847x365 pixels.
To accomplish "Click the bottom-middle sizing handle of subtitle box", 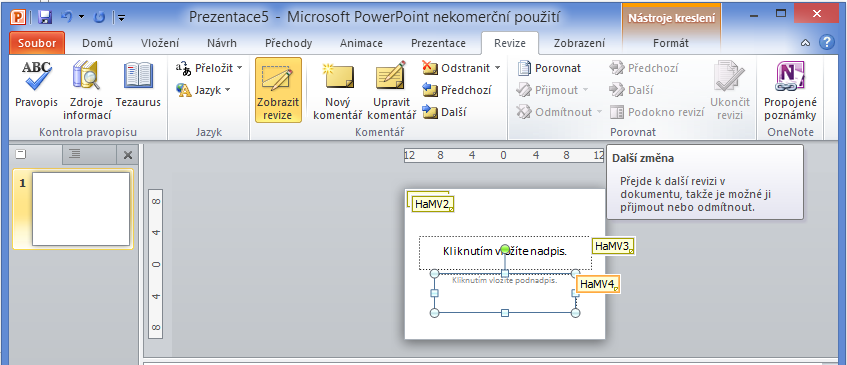I will 505,313.
